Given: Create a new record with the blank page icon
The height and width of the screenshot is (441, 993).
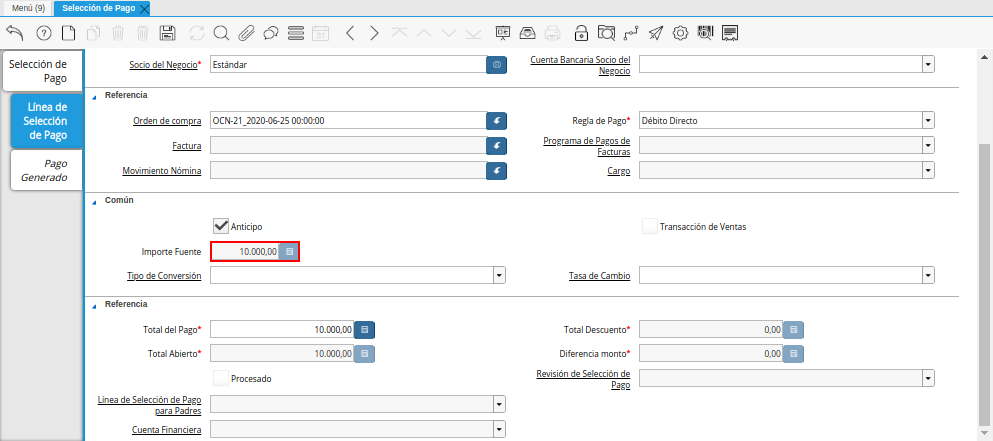Looking at the screenshot, I should pos(68,33).
